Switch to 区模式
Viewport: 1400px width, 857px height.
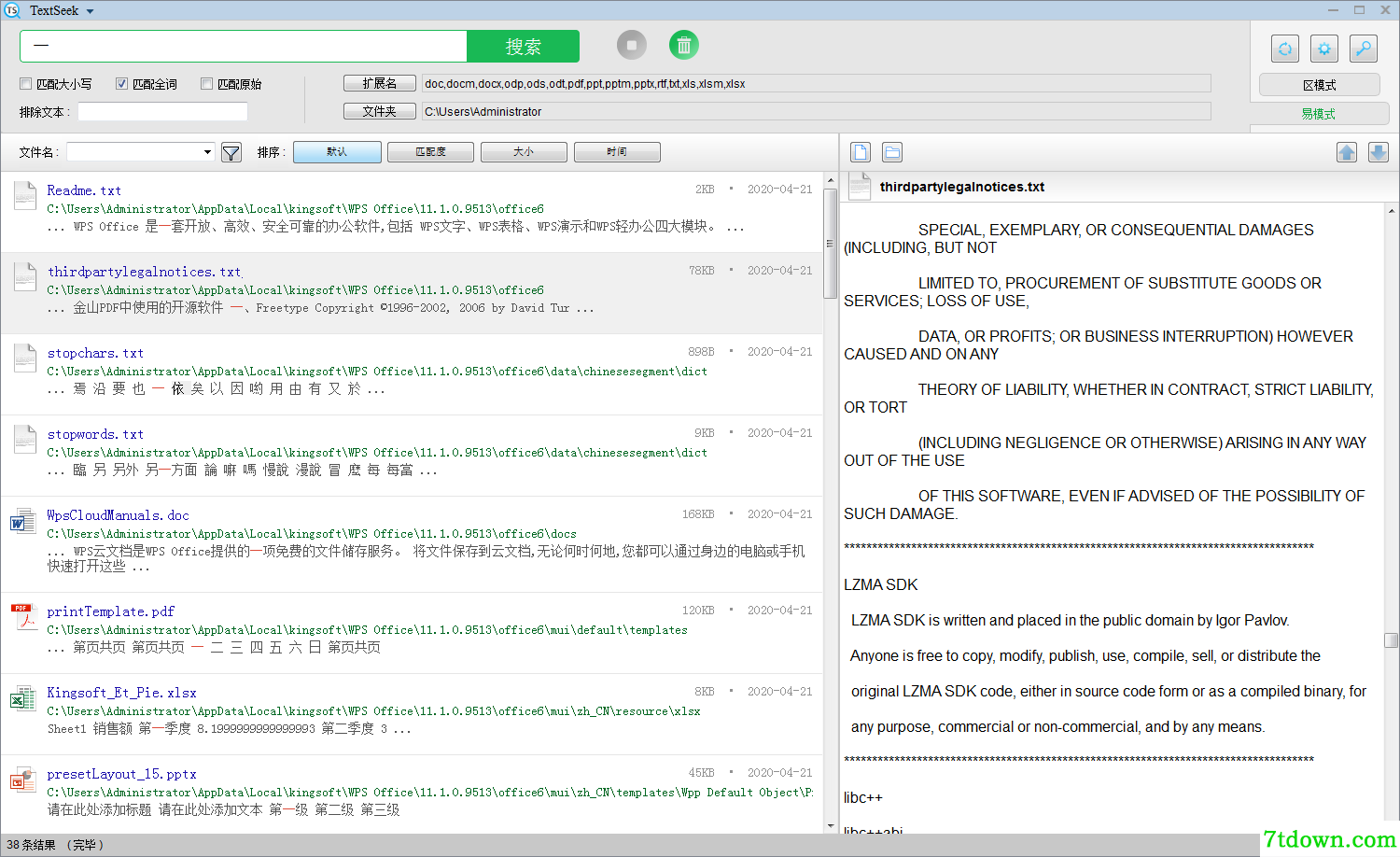[1320, 85]
